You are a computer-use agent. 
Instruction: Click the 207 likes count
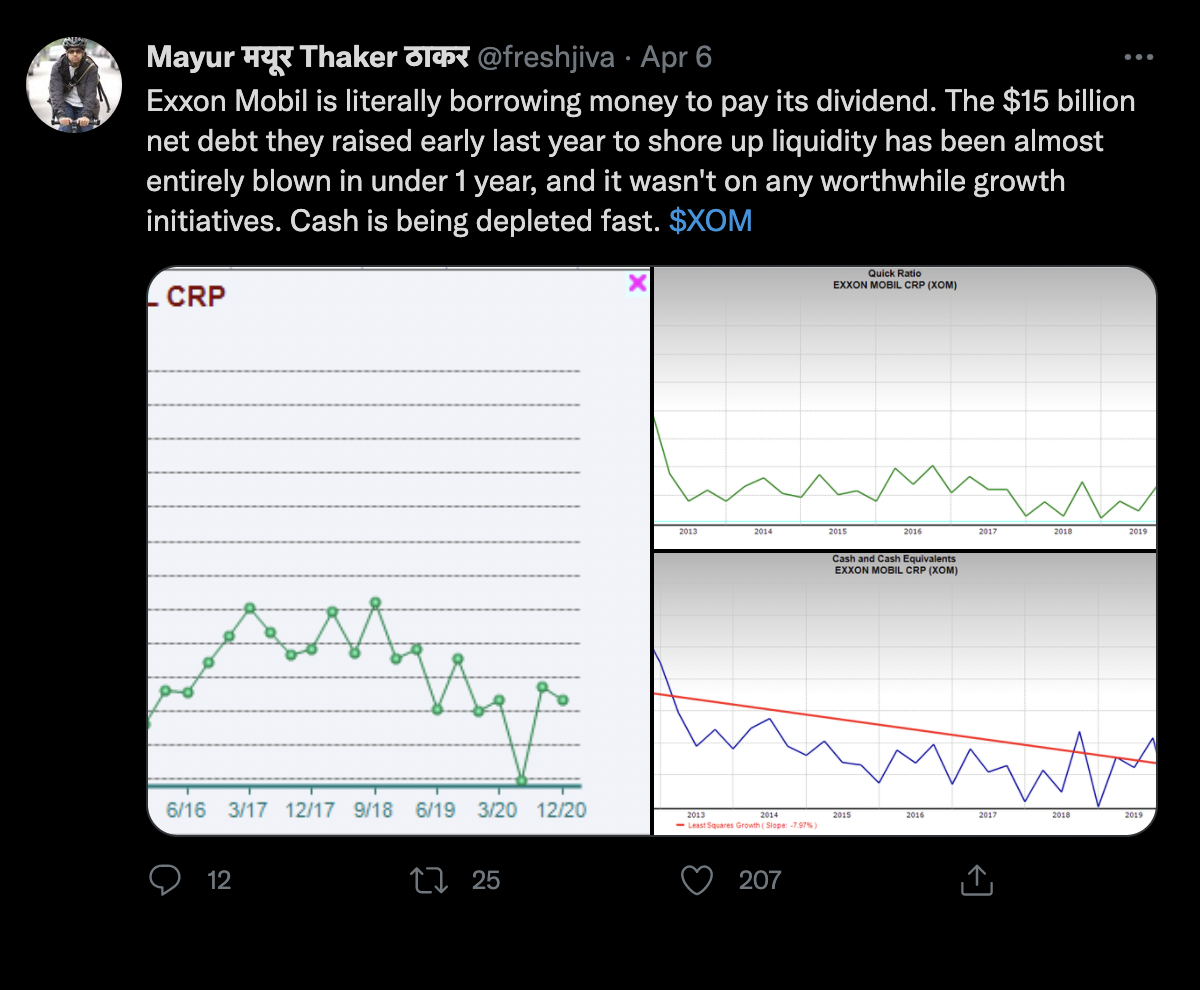[759, 880]
